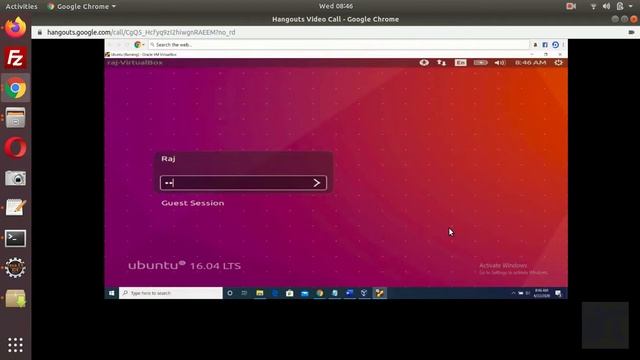Screen dimensions: 640x360
Task: Click the Windows taskbar date and time
Action: pyautogui.click(x=542, y=293)
